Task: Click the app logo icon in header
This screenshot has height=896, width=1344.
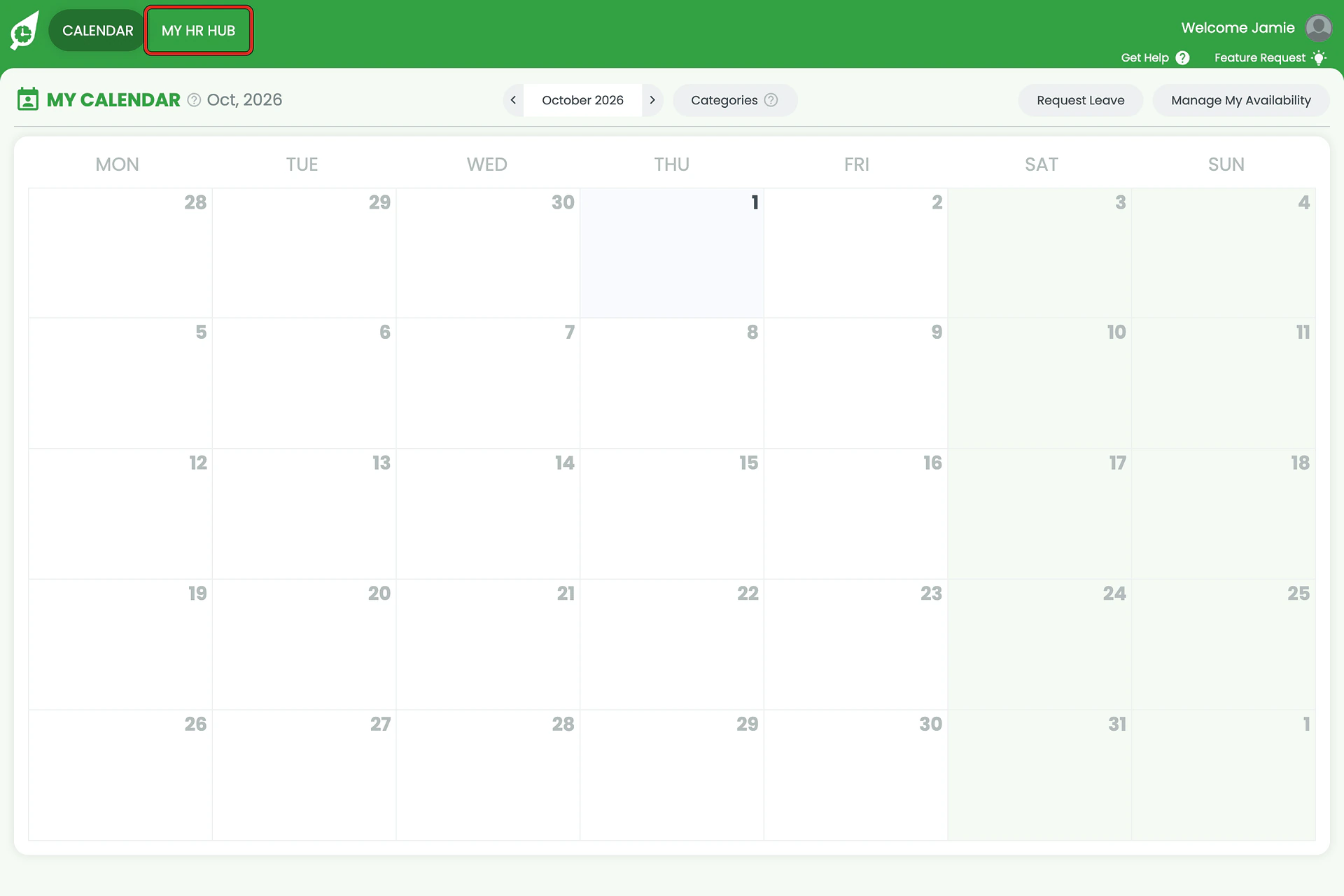Action: (x=24, y=31)
